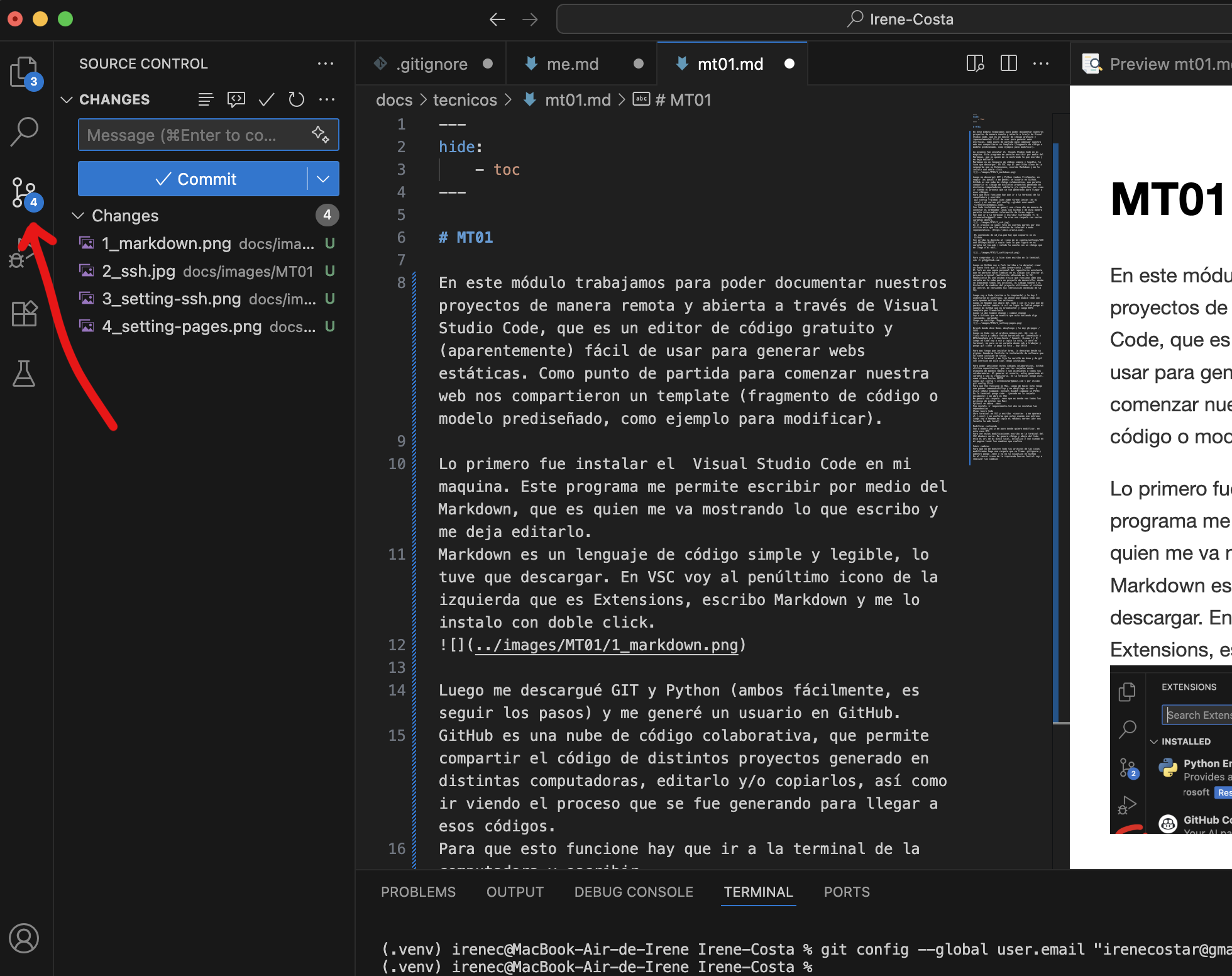Click the Preview mt01.md tab icon
1232x976 pixels.
coord(1092,64)
